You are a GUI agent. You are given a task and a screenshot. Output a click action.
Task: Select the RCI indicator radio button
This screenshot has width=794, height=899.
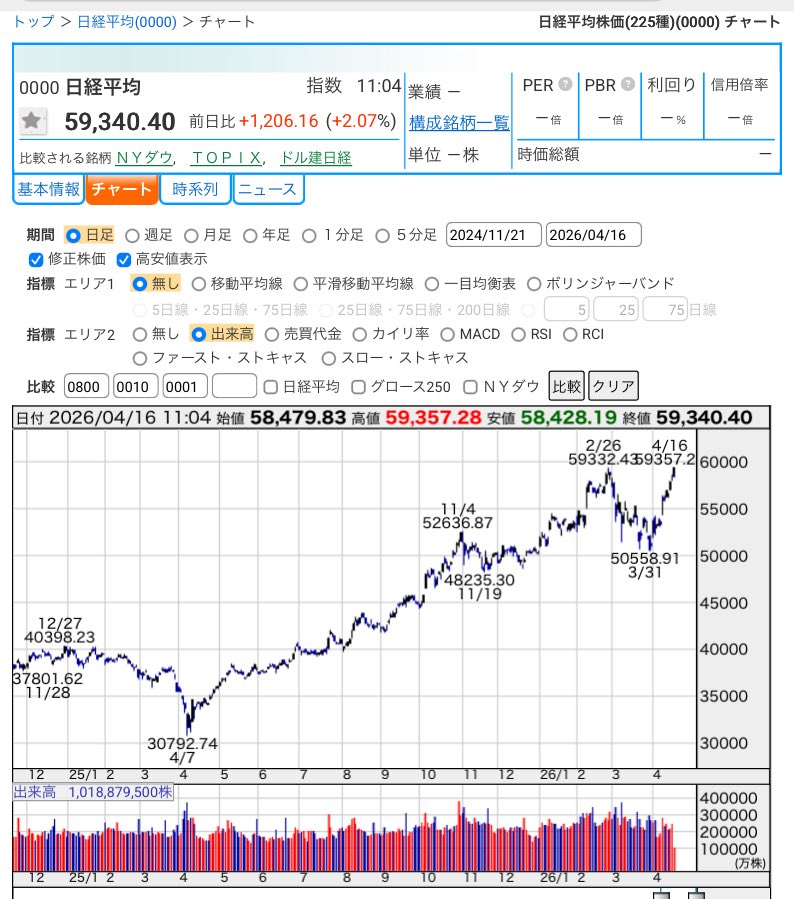570,334
